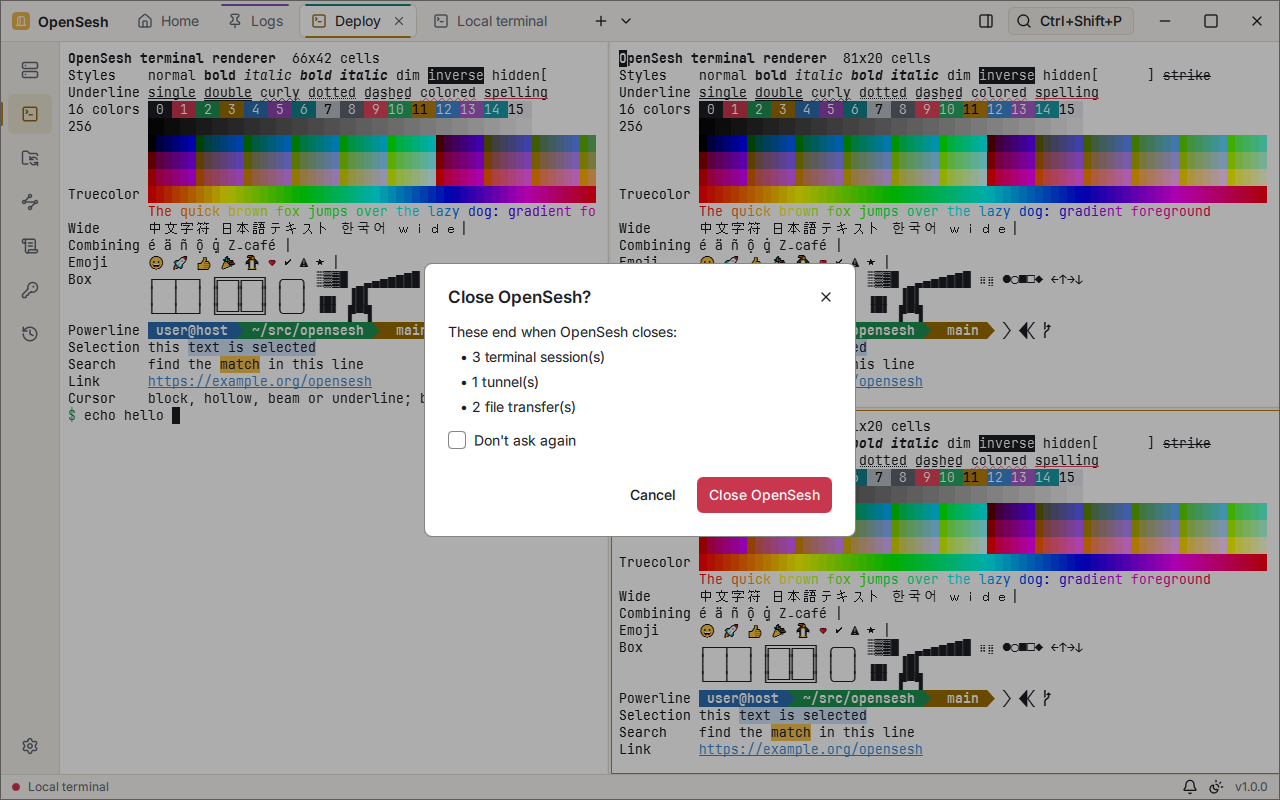This screenshot has width=1280, height=800.
Task: Open the snippets scroll sidebar icon
Action: tap(30, 246)
